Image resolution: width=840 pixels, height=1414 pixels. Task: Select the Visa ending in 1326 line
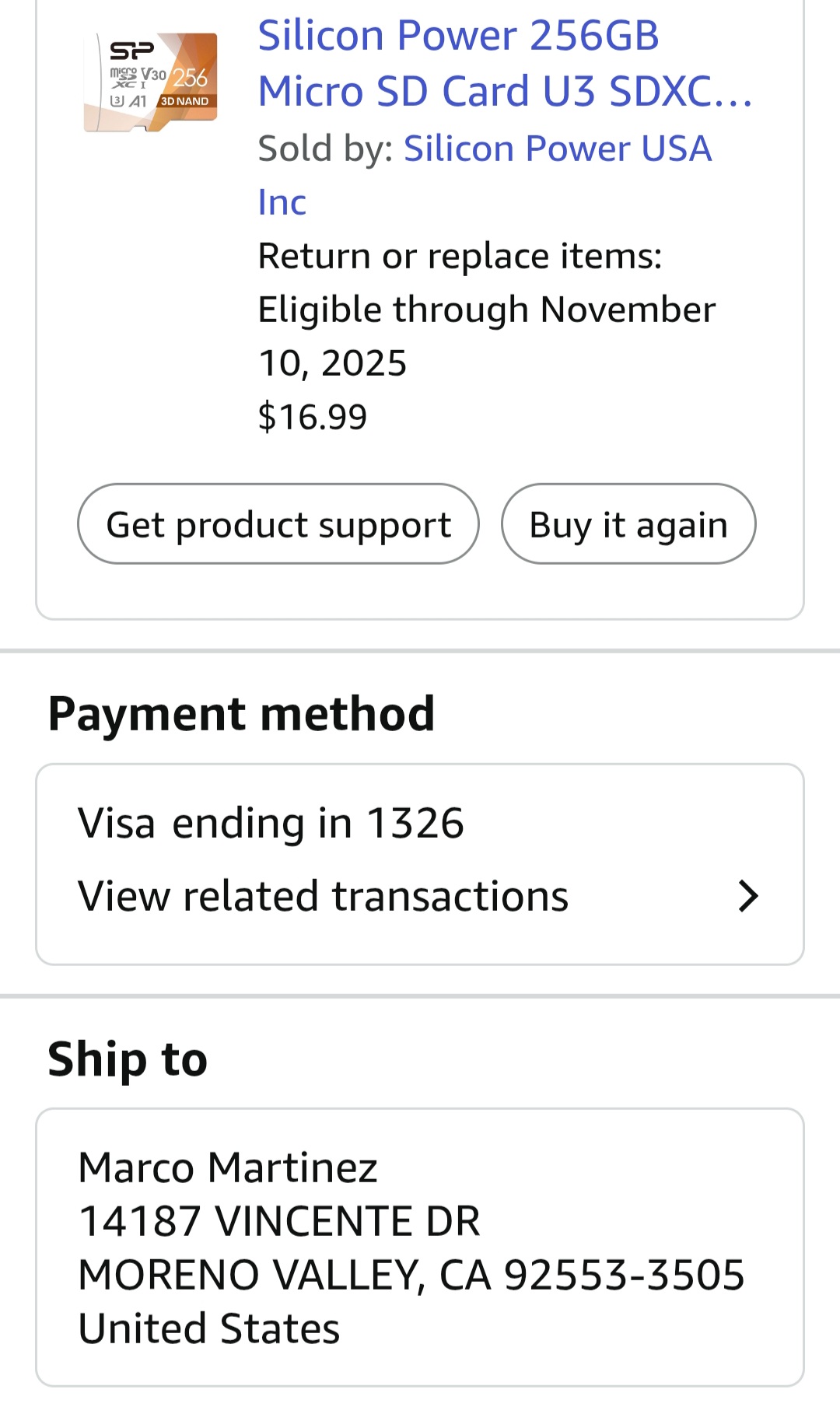(271, 823)
